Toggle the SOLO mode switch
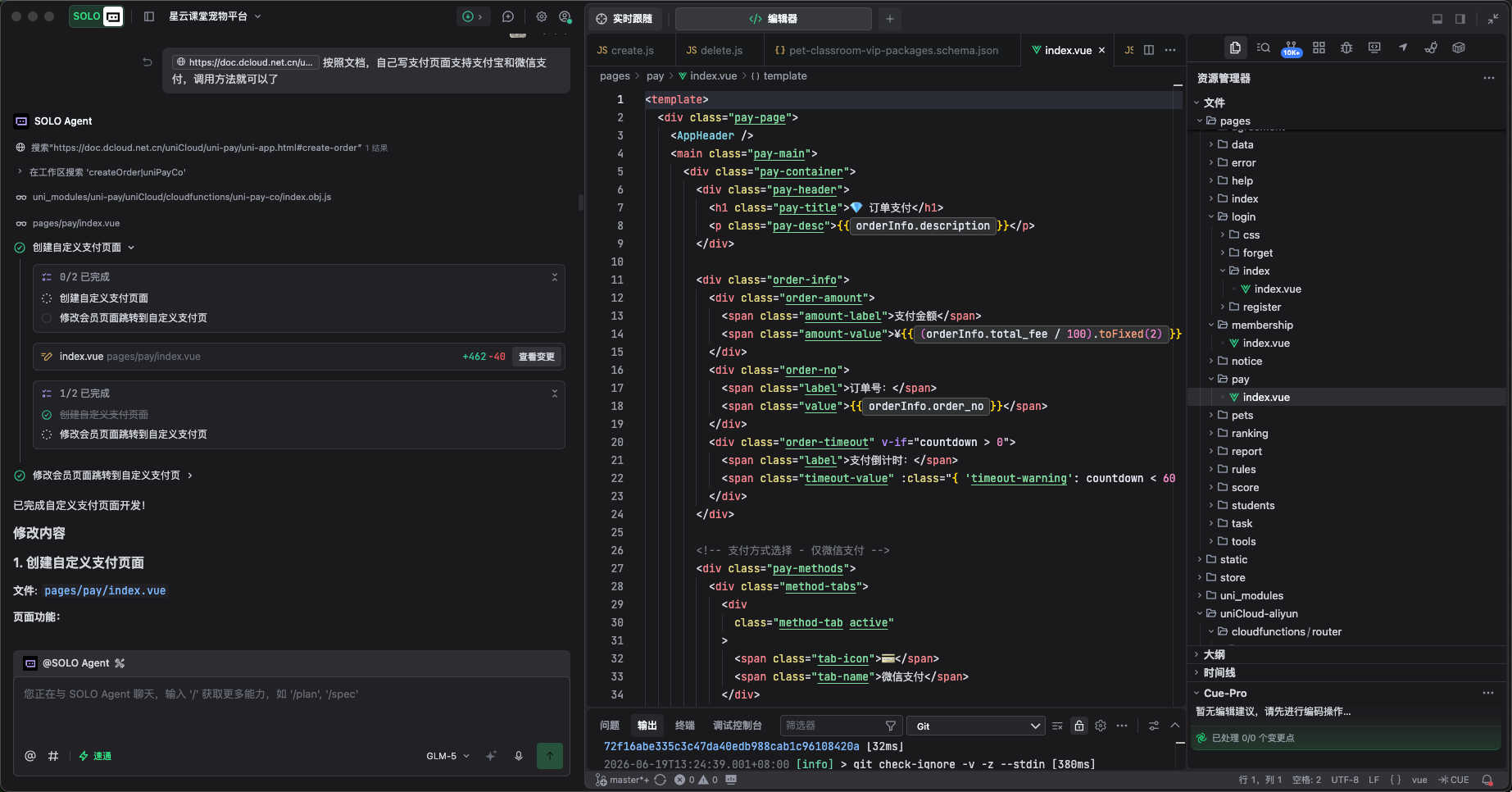Viewport: 1512px width, 792px height. (x=97, y=16)
